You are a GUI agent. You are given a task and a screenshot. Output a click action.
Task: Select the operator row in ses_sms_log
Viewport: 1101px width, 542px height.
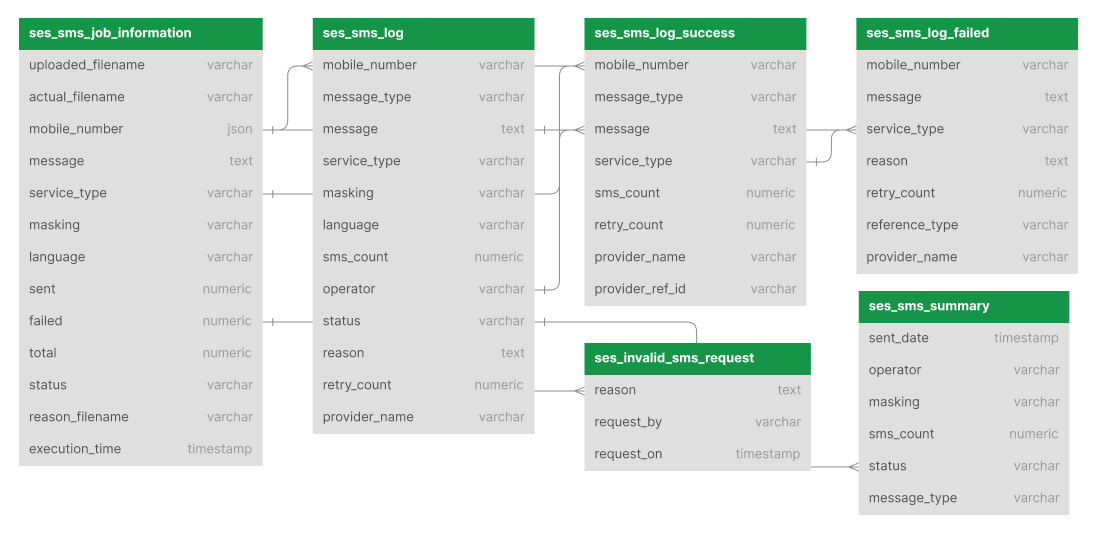(423, 289)
